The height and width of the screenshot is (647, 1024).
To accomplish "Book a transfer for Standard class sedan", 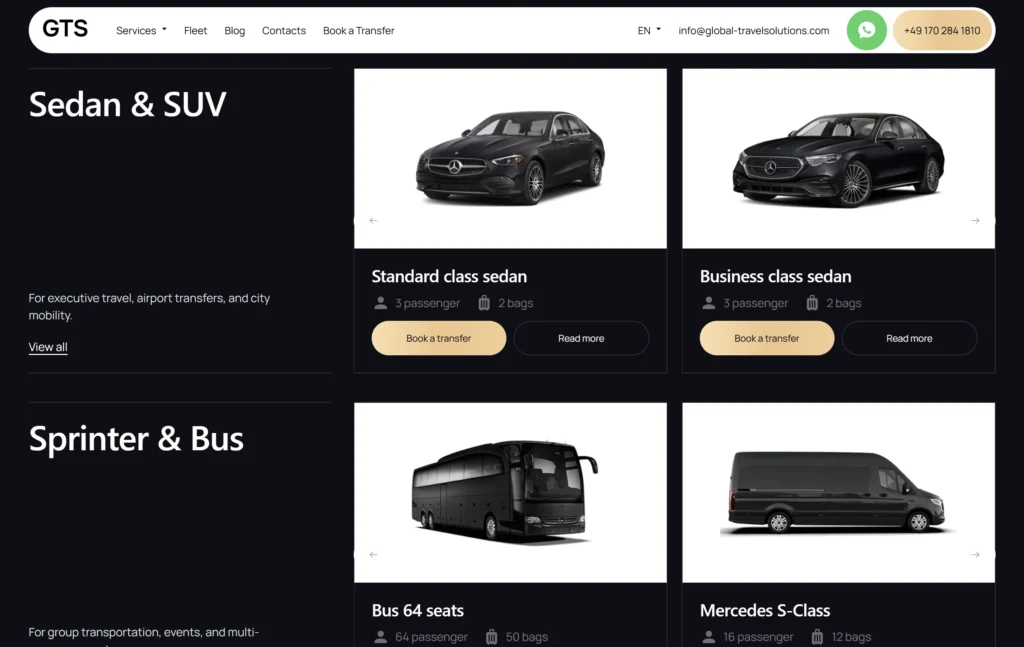I will point(439,338).
